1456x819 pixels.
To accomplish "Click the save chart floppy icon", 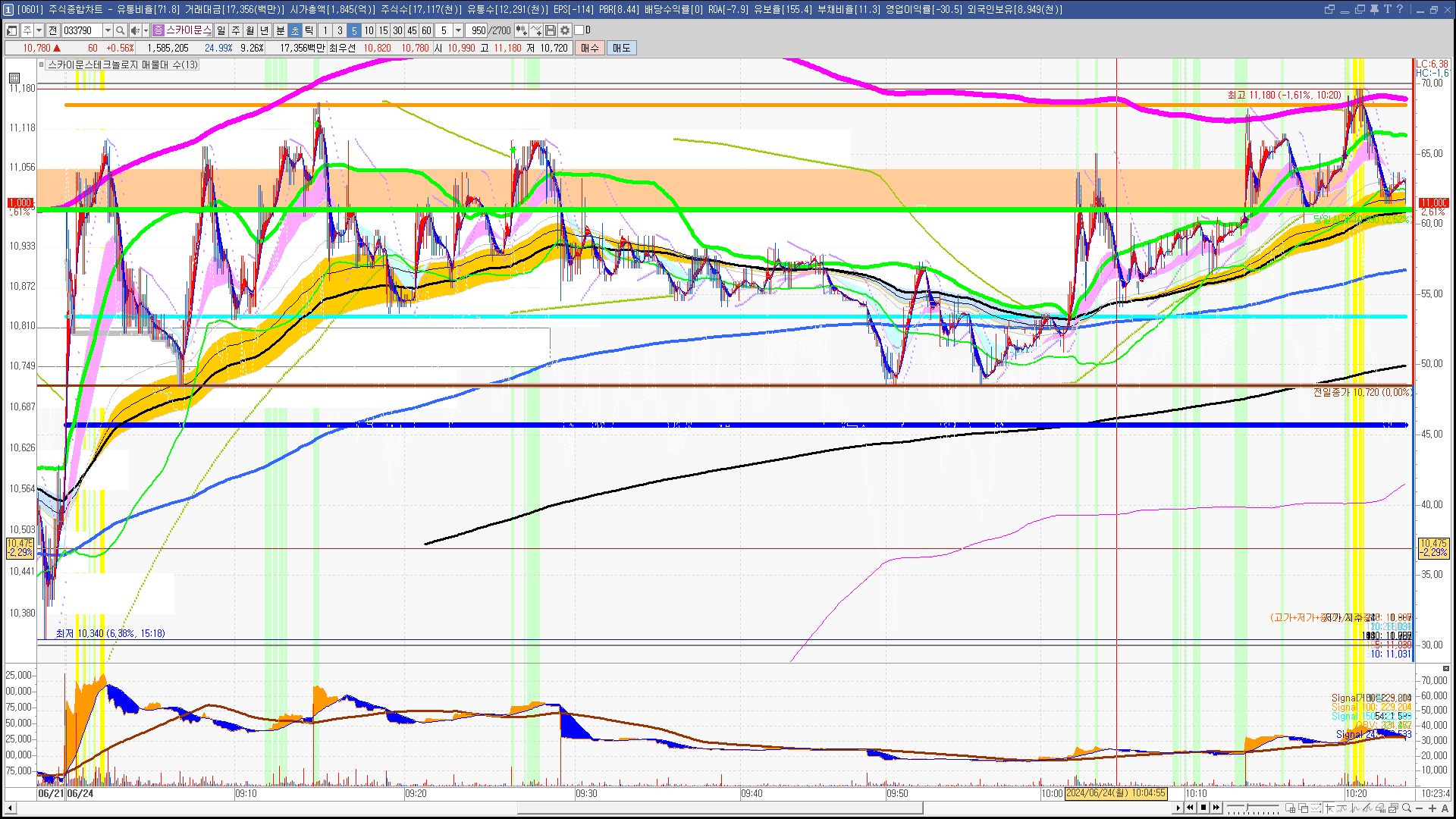I will [551, 30].
